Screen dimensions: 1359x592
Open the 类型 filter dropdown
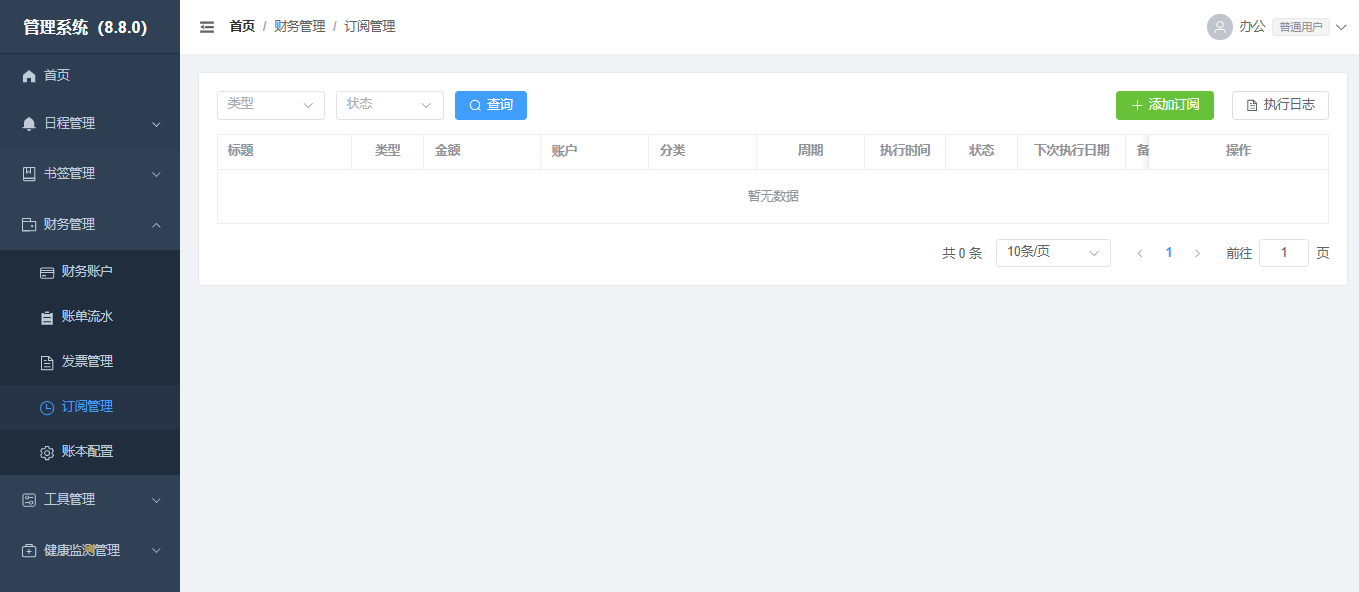tap(271, 105)
